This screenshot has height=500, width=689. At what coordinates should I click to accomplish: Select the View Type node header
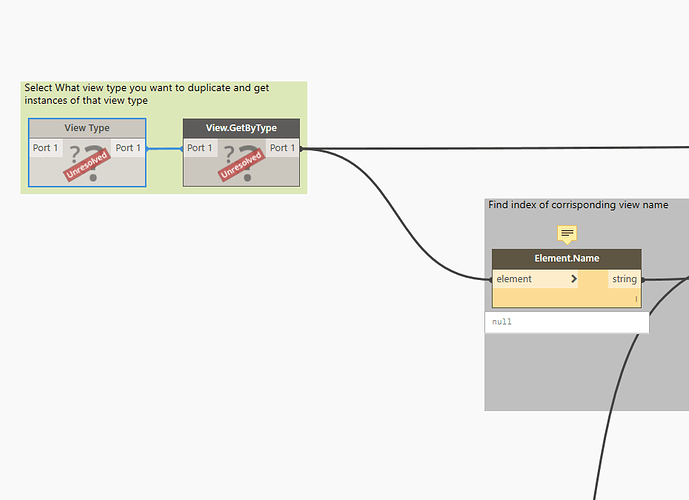click(87, 128)
